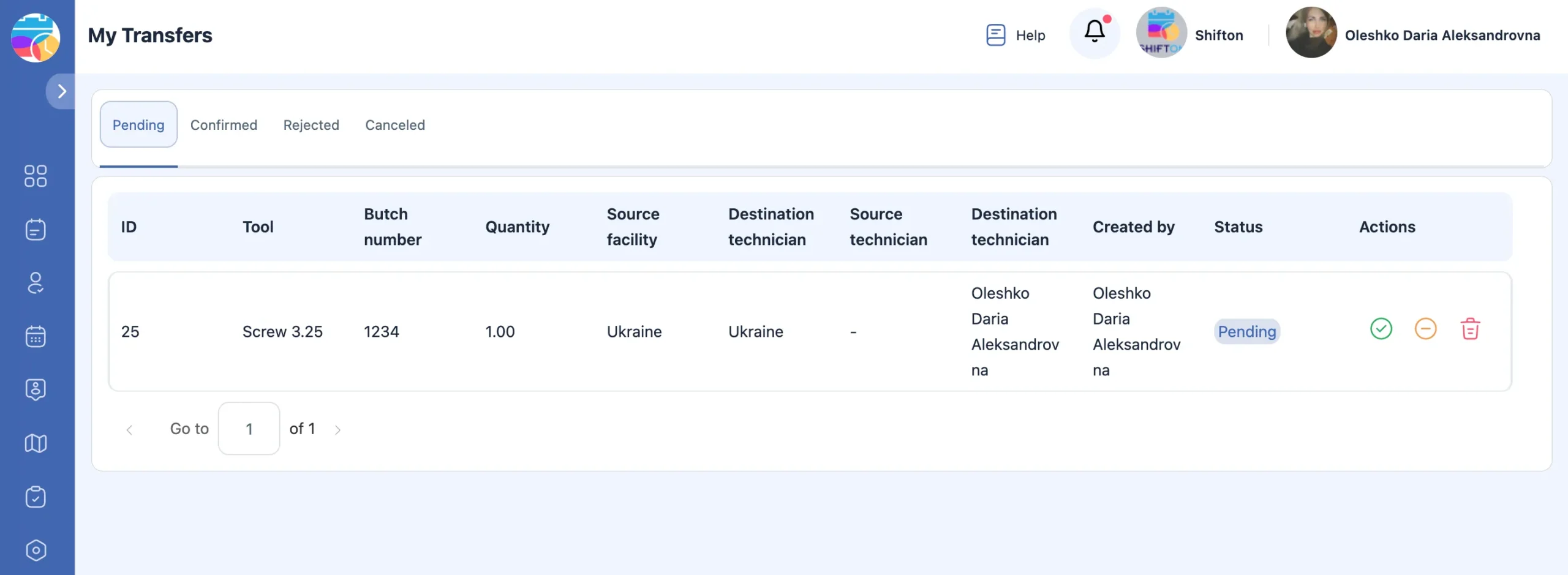Screen dimensions: 1568x575
Task: Click the clipboard checkmark sidebar icon
Action: 36,497
